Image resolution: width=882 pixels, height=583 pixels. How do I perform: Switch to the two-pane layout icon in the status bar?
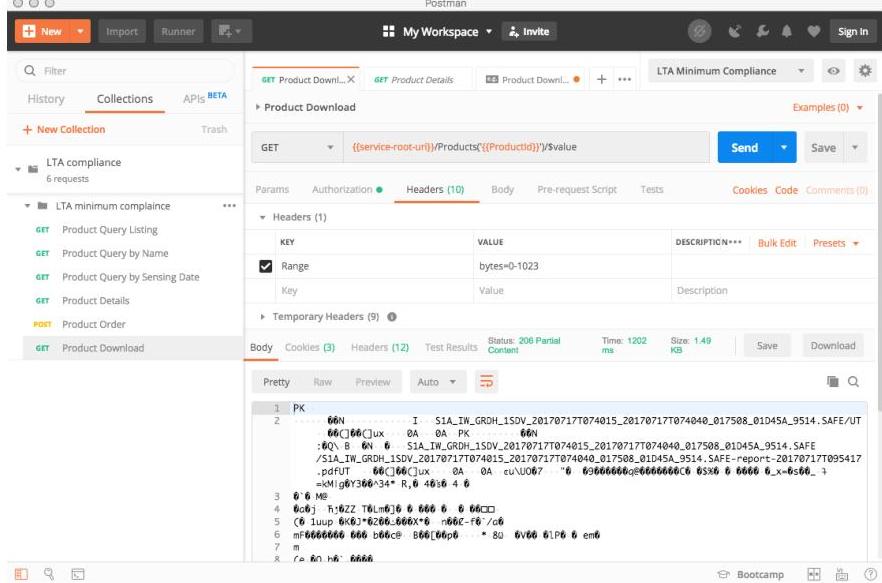pyautogui.click(x=813, y=575)
